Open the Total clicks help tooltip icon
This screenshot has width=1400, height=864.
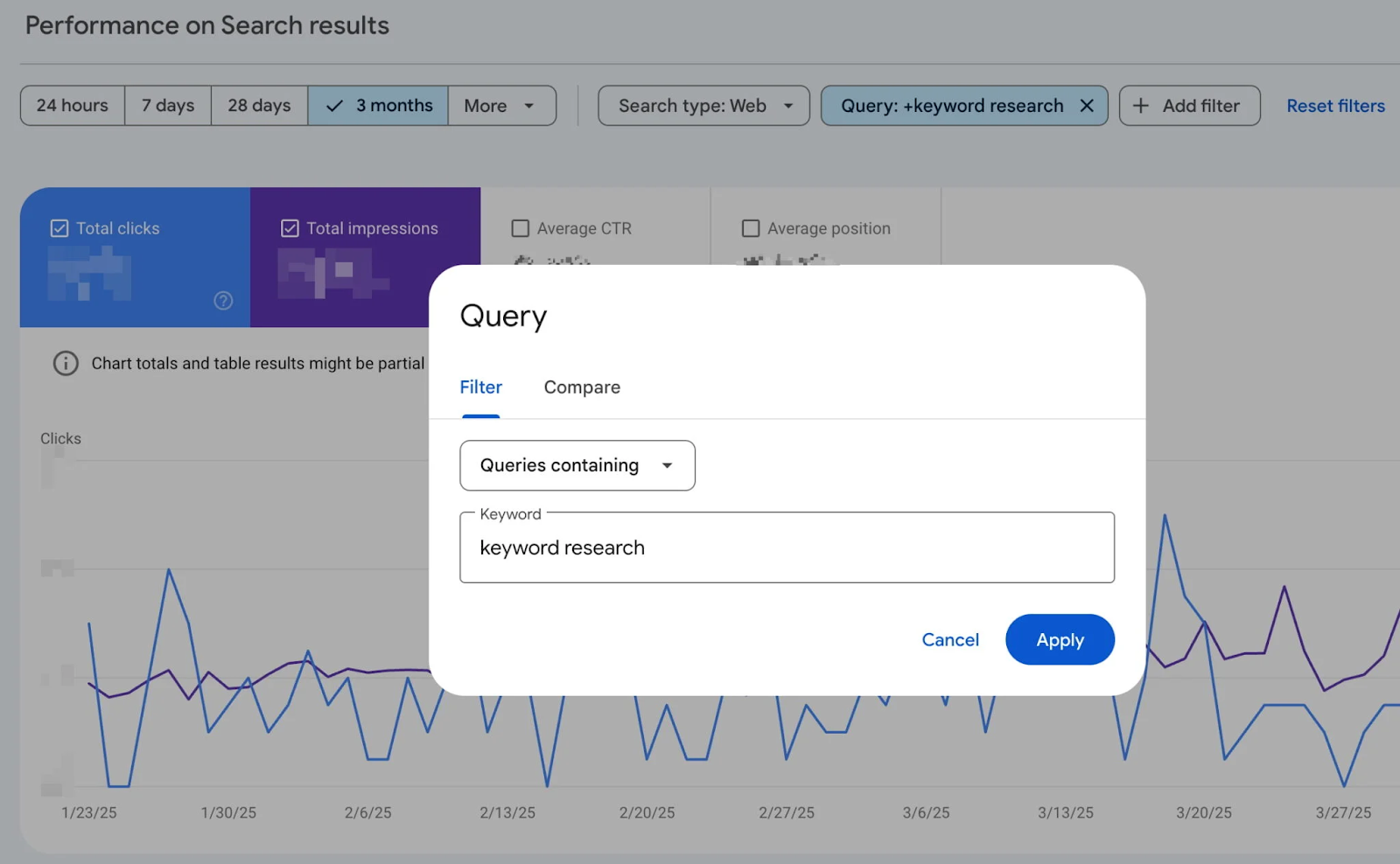pos(223,301)
